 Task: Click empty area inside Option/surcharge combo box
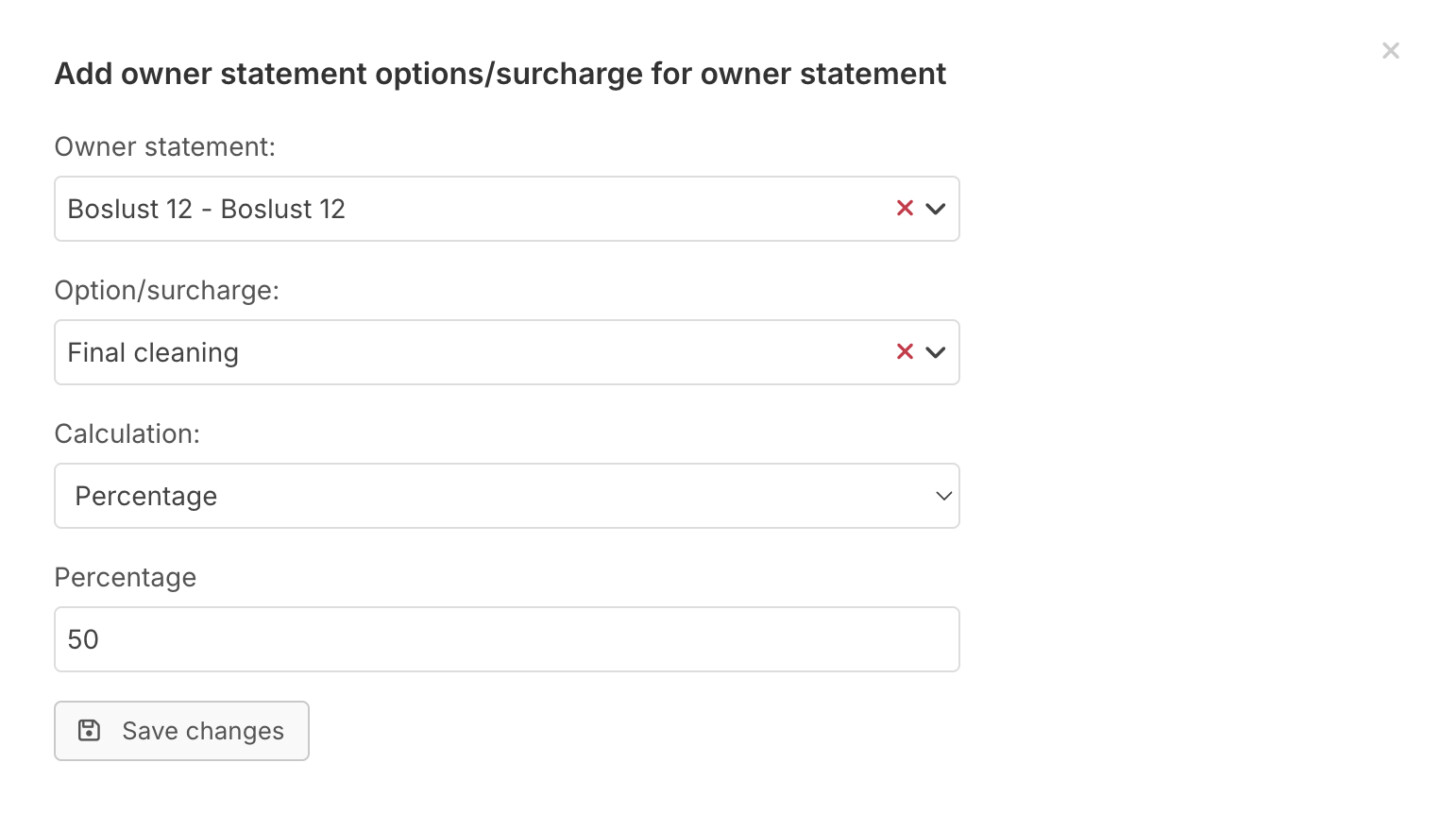(560, 352)
